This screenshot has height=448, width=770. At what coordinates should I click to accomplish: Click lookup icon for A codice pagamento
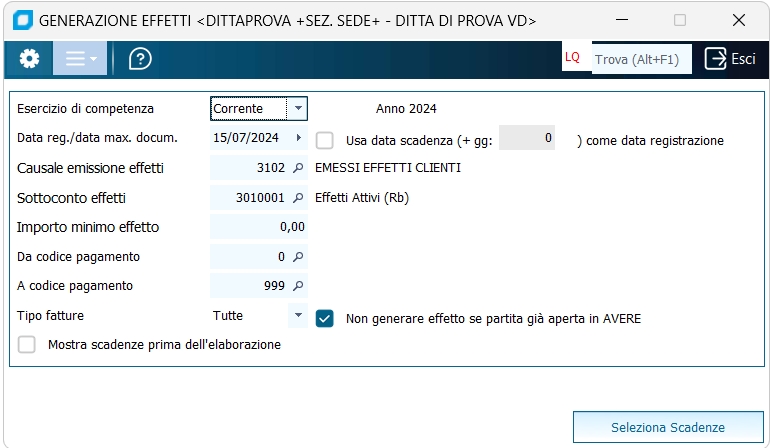coord(297,286)
